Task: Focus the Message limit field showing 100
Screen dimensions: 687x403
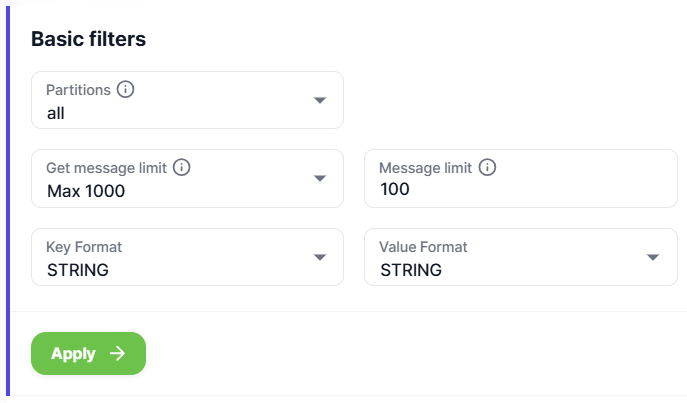Action: pyautogui.click(x=521, y=179)
